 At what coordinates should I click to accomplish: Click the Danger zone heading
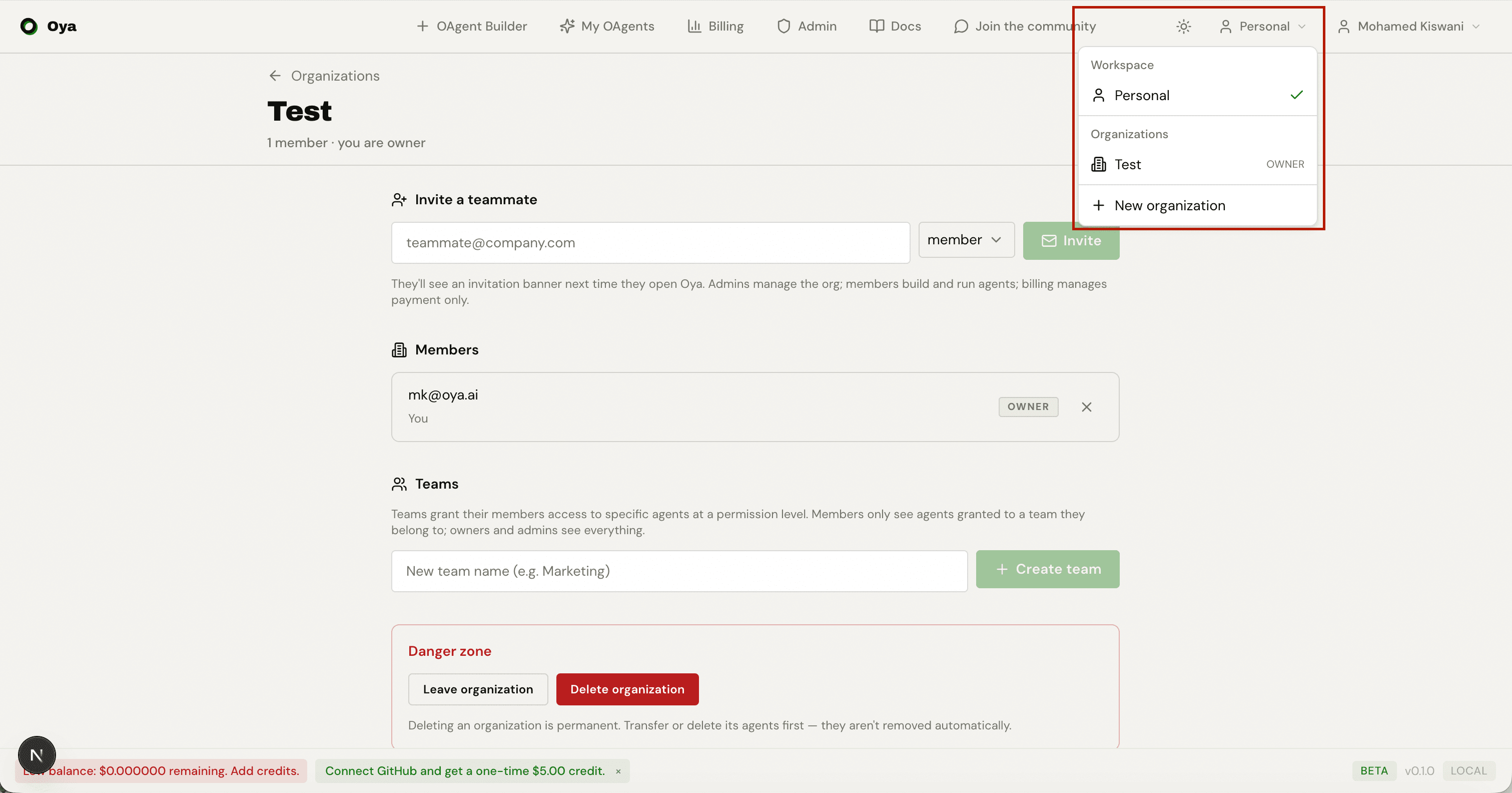tap(450, 651)
